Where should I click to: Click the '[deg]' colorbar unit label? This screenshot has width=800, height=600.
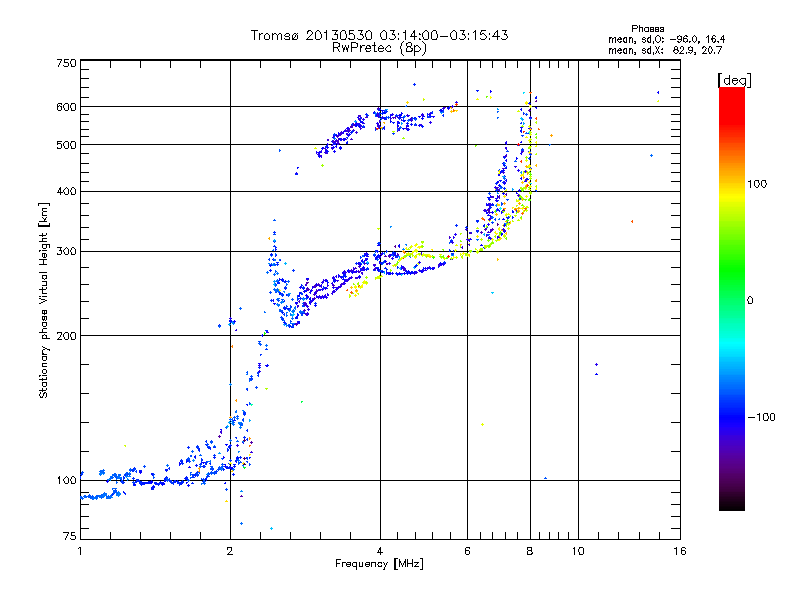734,81
